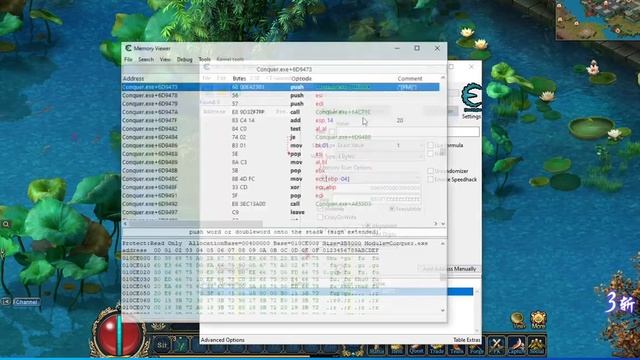Open the Search menu in Memory Viewer

click(x=146, y=60)
